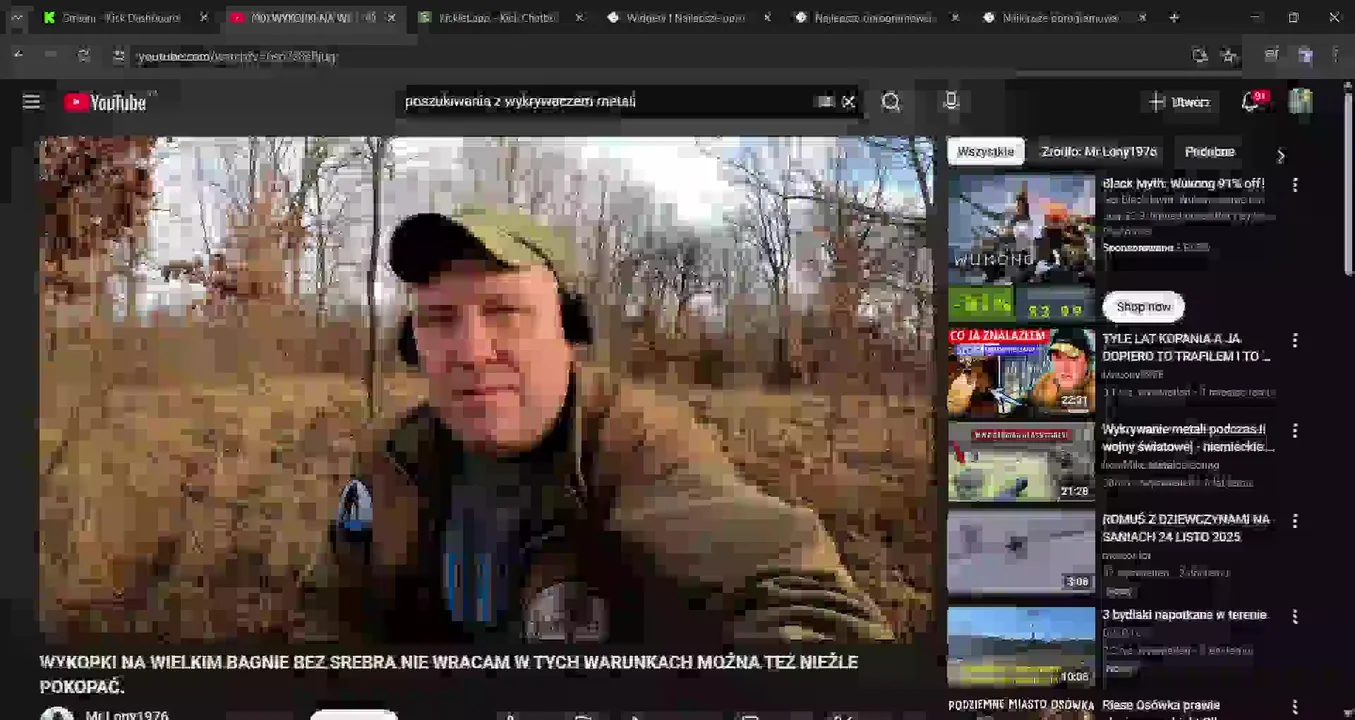Open options for TYLE LAT KOPANIA video
The width and height of the screenshot is (1355, 720).
tap(1295, 341)
